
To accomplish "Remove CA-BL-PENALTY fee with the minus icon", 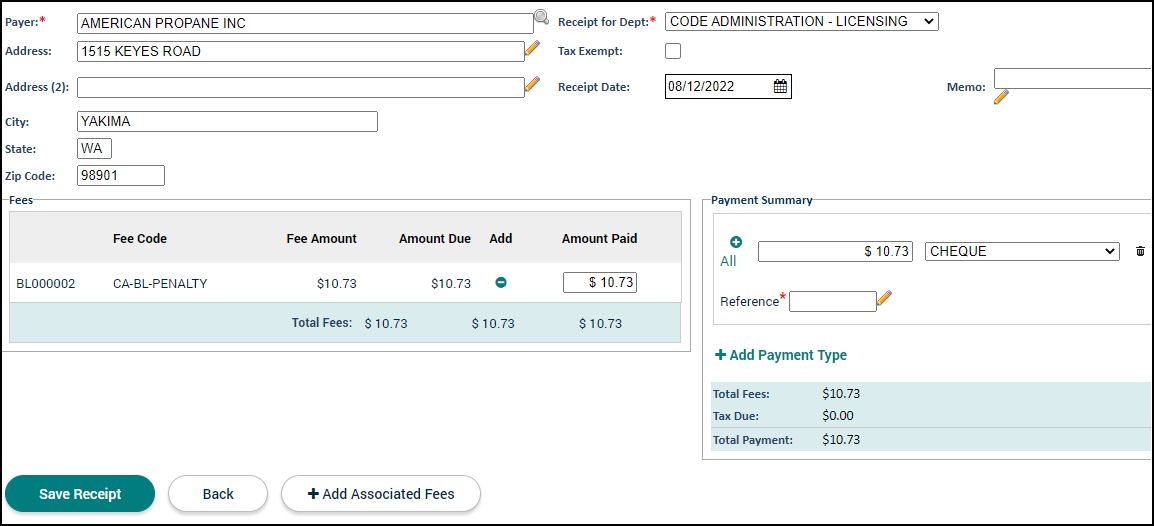I will click(500, 282).
